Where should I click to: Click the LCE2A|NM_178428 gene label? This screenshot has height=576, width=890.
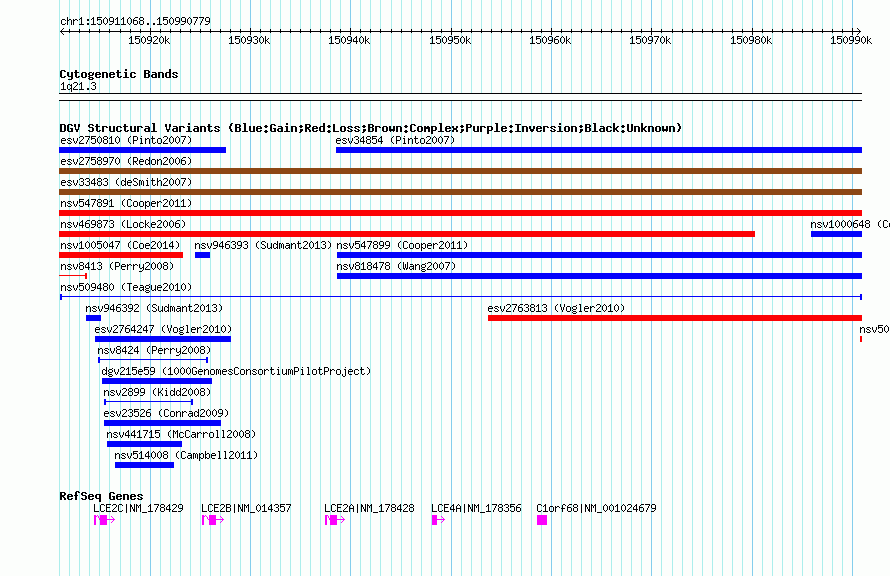pyautogui.click(x=369, y=508)
